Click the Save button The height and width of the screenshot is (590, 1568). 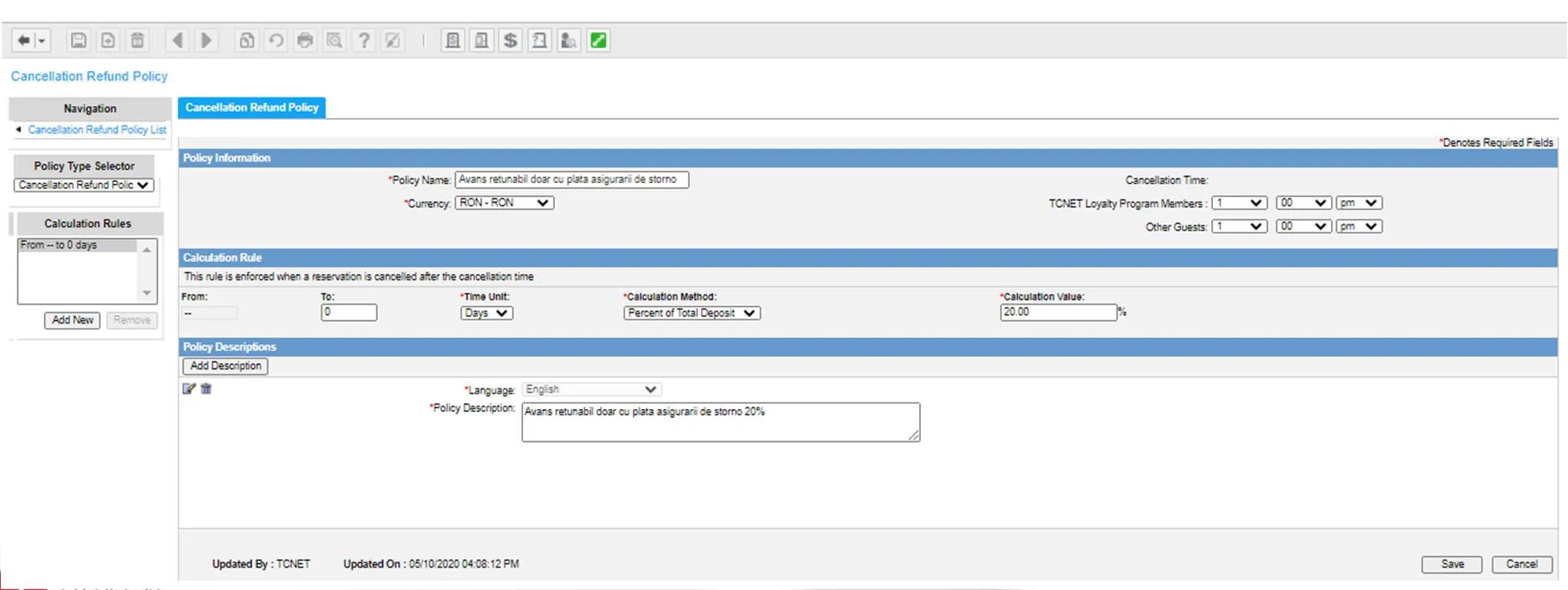(x=1452, y=564)
